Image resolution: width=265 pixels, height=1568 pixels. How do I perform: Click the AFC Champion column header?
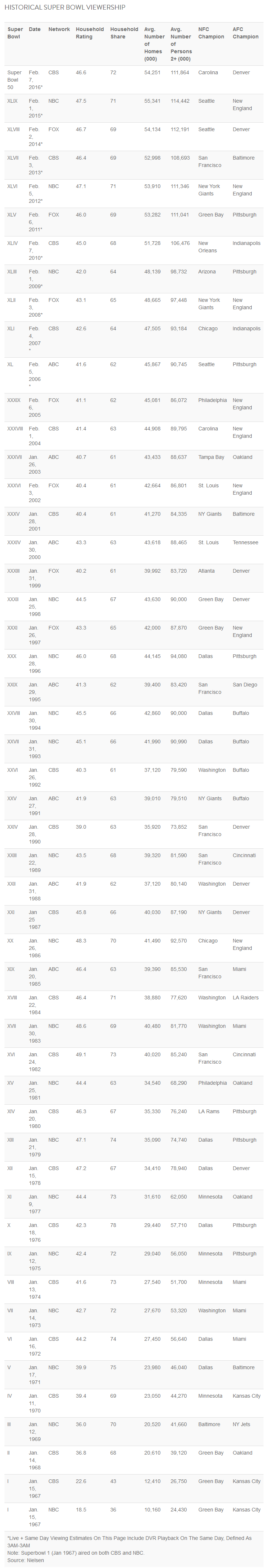(245, 33)
